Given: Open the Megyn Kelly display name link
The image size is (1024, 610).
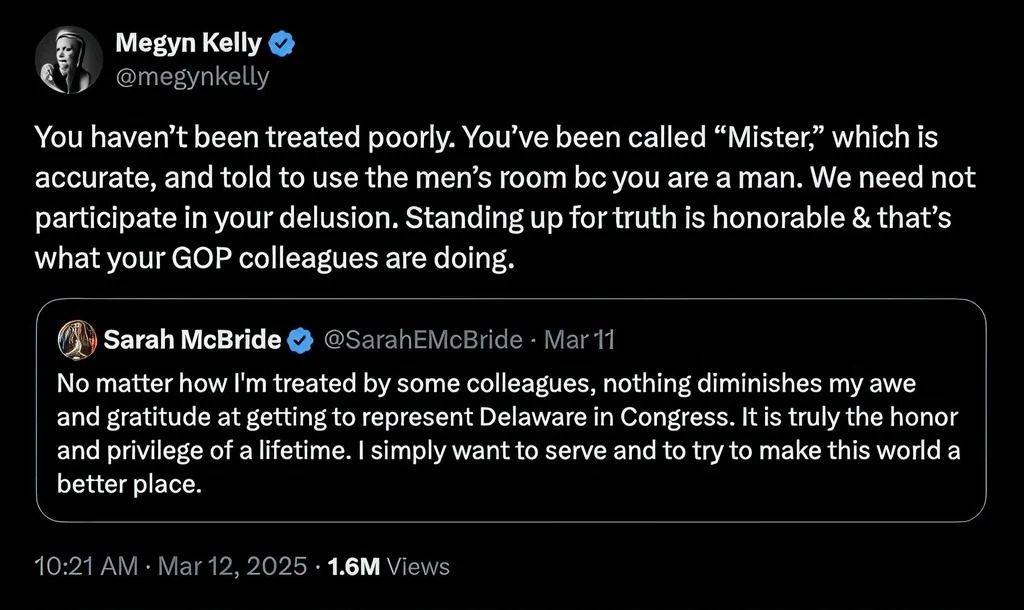Looking at the screenshot, I should 189,44.
